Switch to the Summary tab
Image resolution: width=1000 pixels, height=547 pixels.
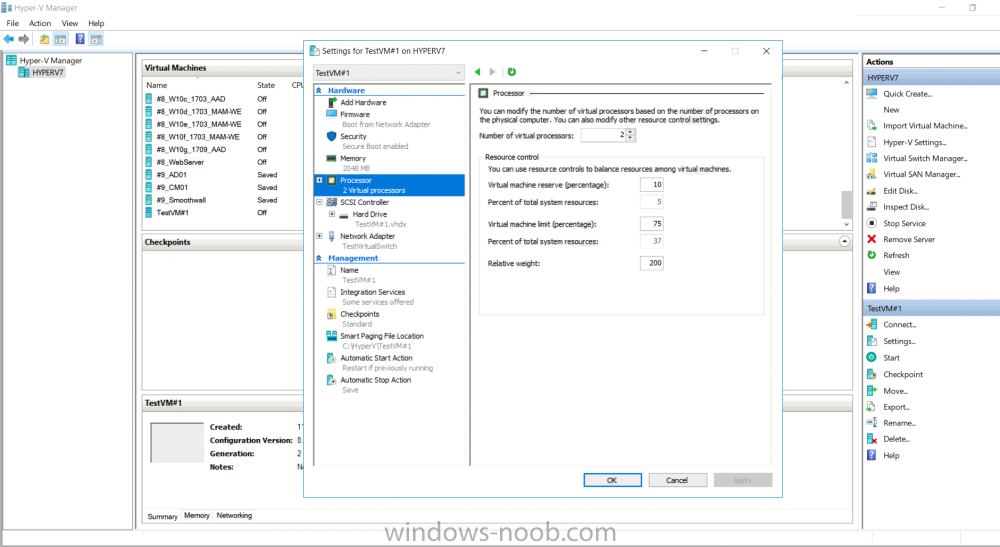163,516
